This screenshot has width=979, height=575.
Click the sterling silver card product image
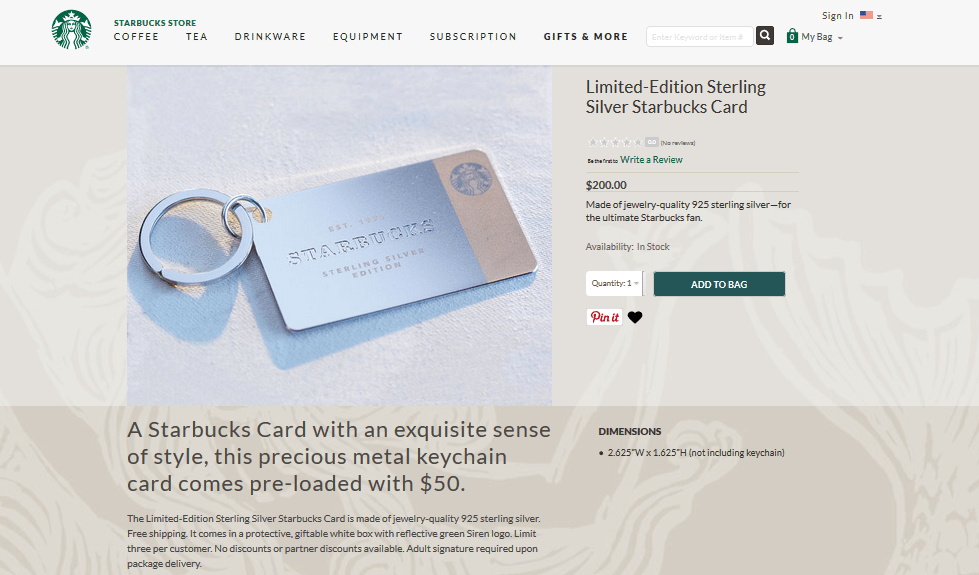(339, 236)
